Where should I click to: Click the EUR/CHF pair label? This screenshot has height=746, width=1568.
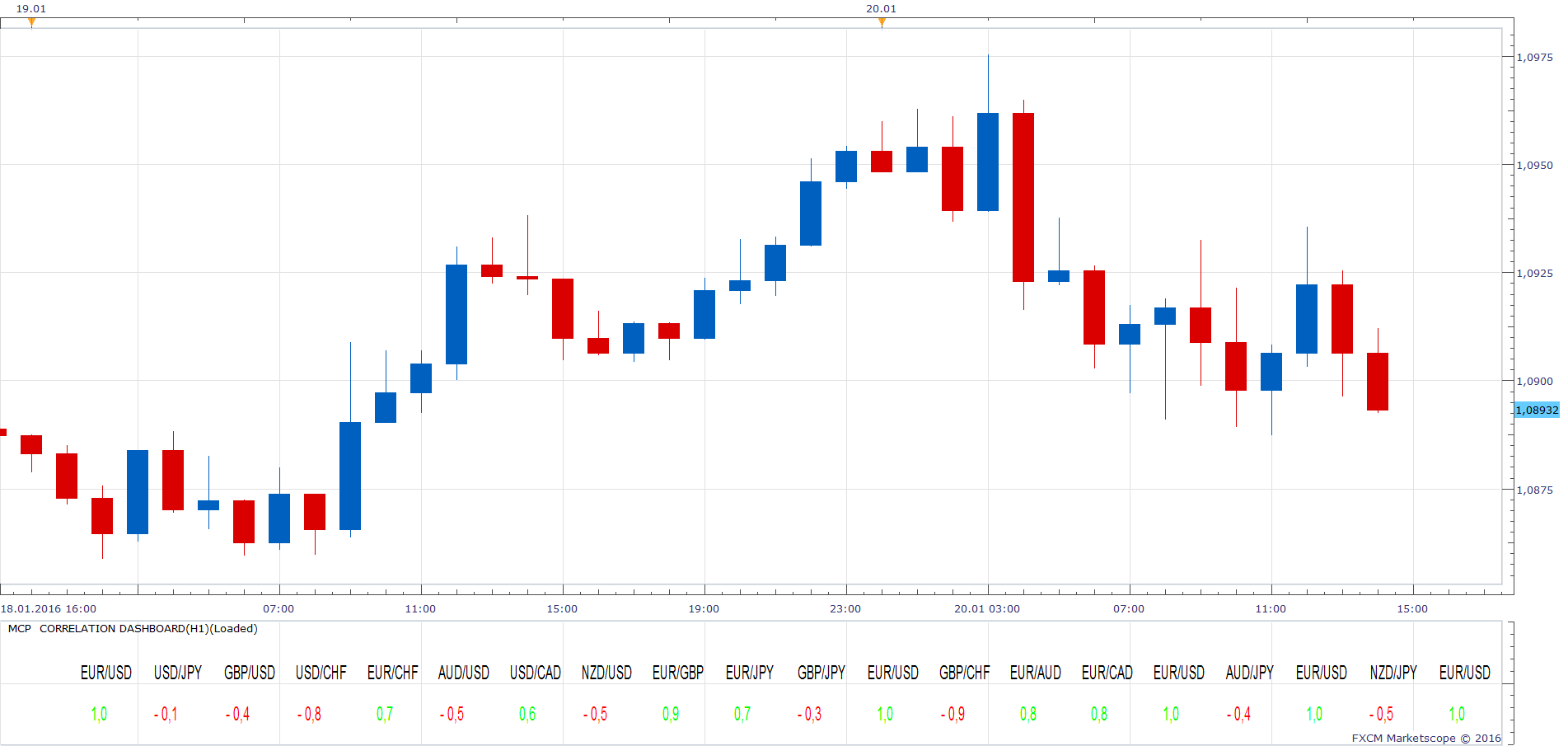[x=393, y=673]
